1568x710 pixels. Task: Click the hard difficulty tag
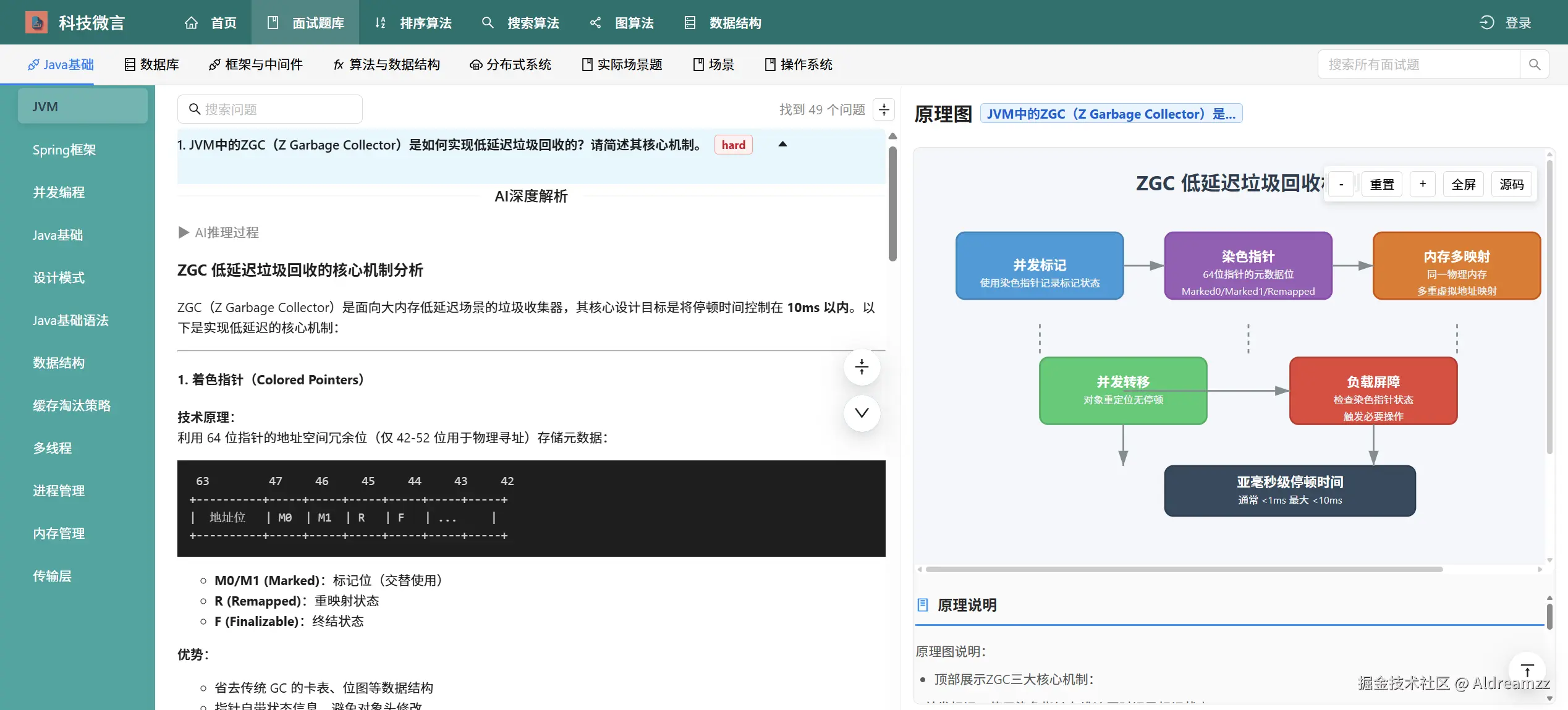[734, 145]
